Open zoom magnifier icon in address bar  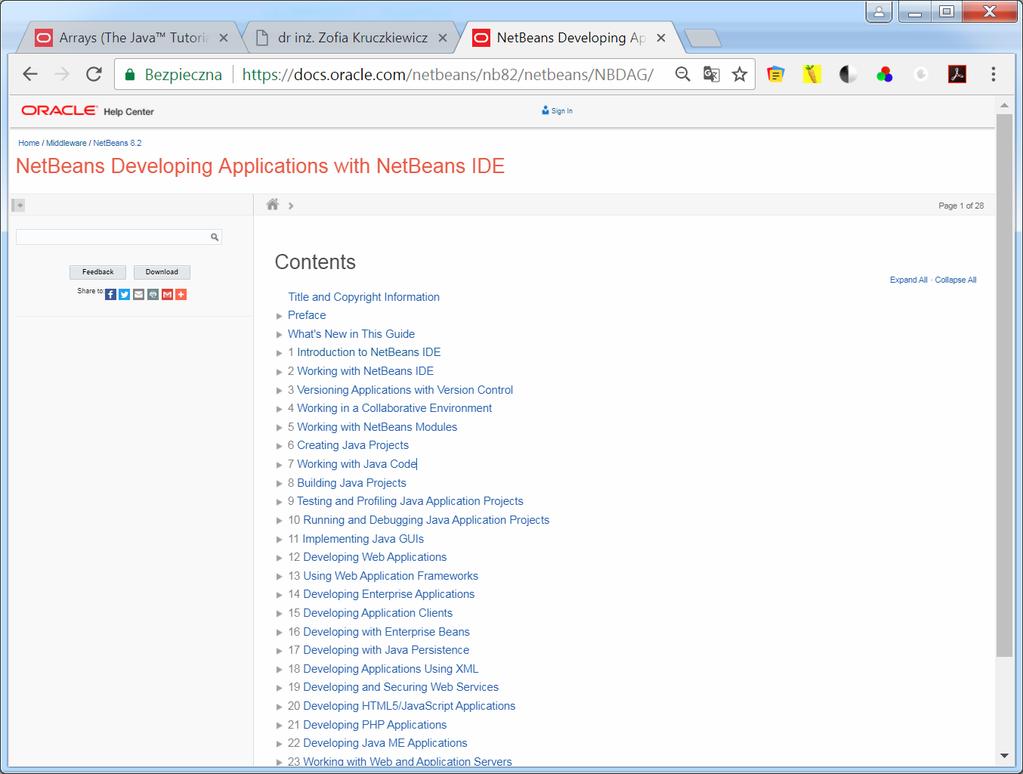[682, 74]
